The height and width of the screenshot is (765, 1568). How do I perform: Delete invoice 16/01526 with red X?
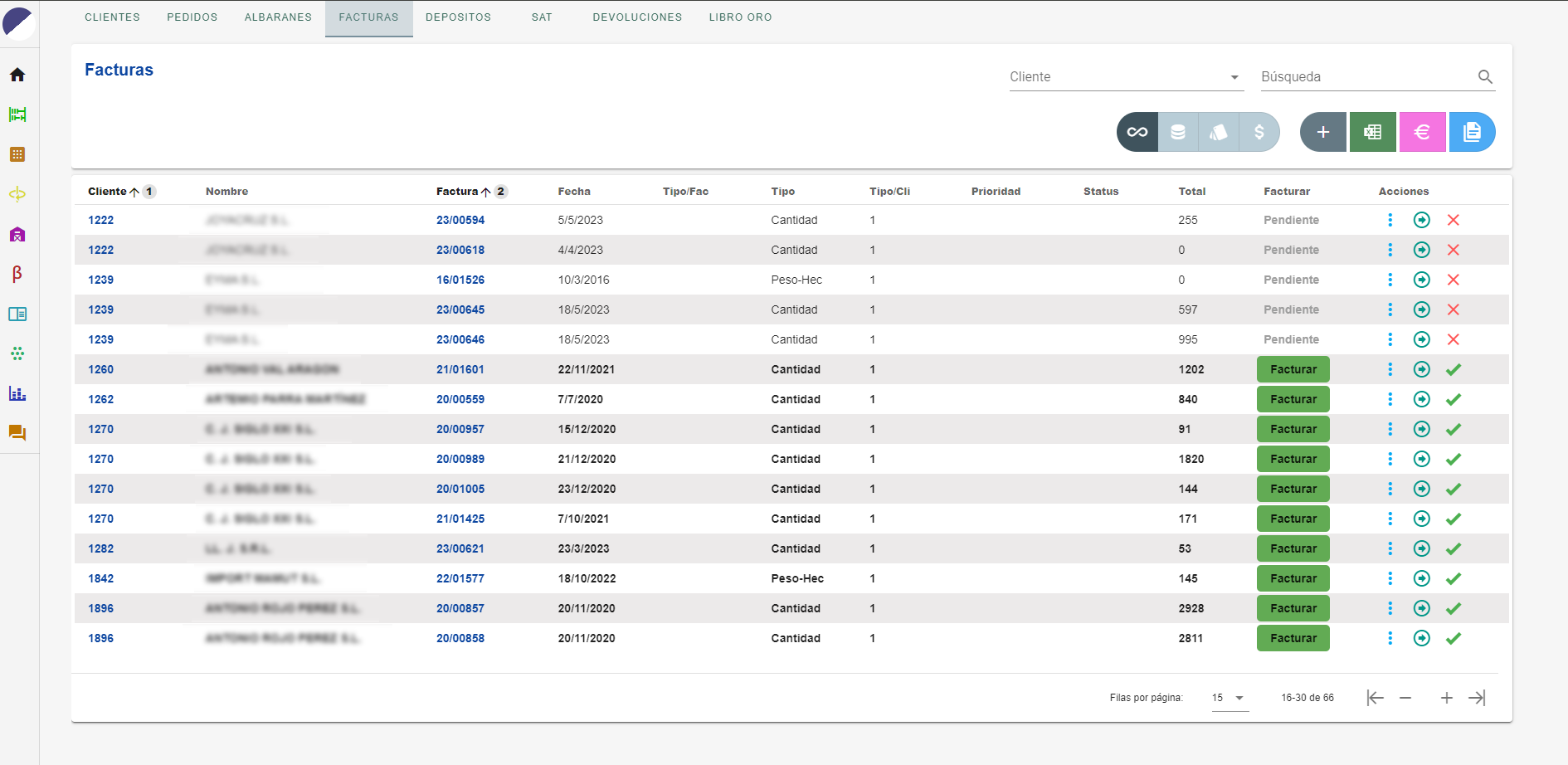point(1454,280)
